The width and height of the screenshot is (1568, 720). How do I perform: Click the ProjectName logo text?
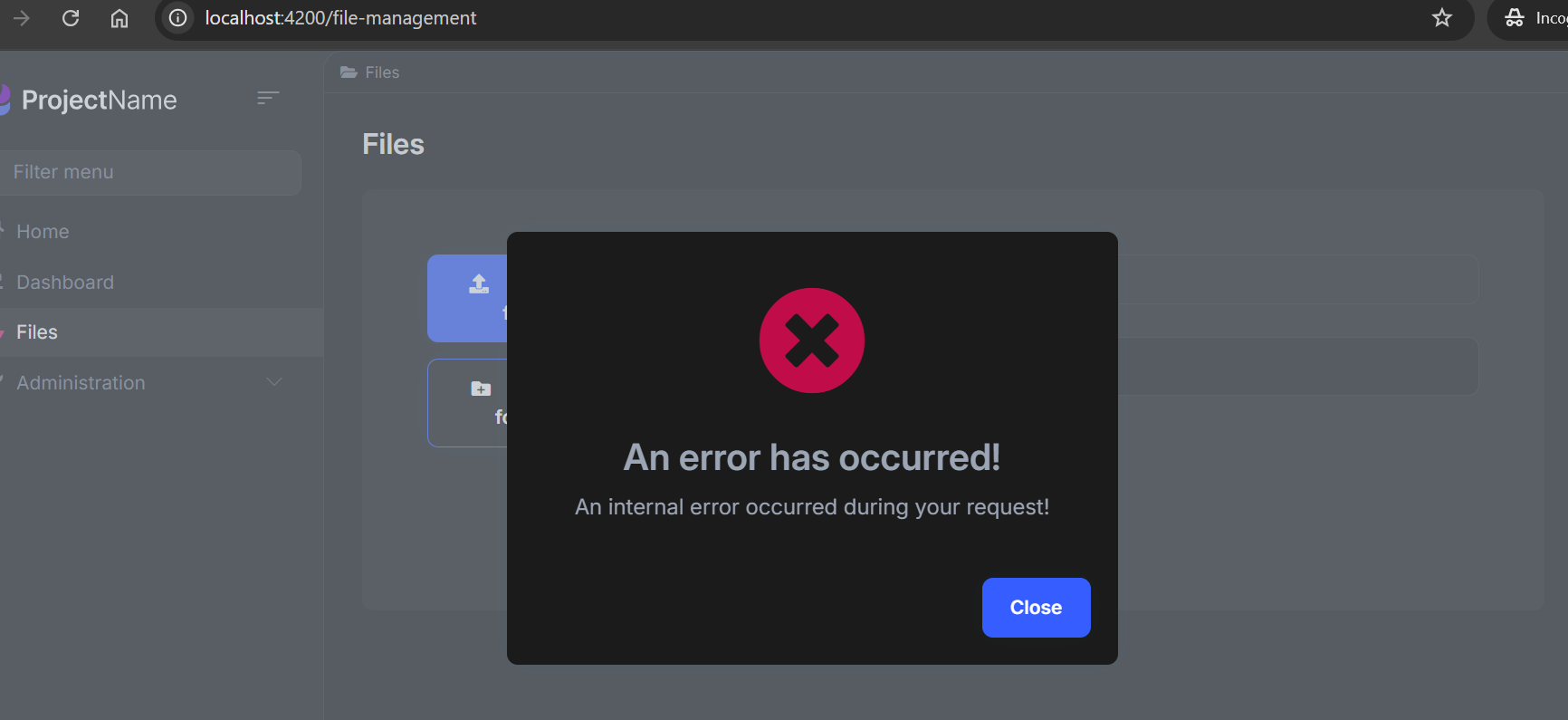click(x=99, y=100)
